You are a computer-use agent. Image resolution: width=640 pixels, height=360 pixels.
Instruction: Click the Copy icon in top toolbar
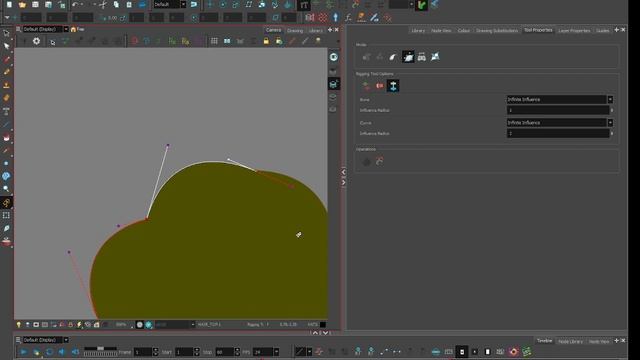pyautogui.click(x=116, y=4)
